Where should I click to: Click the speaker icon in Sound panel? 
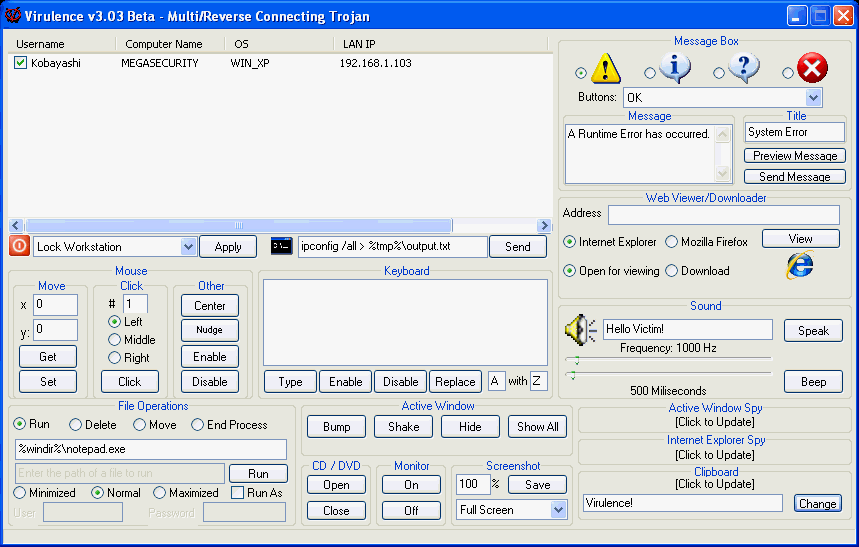click(x=580, y=329)
